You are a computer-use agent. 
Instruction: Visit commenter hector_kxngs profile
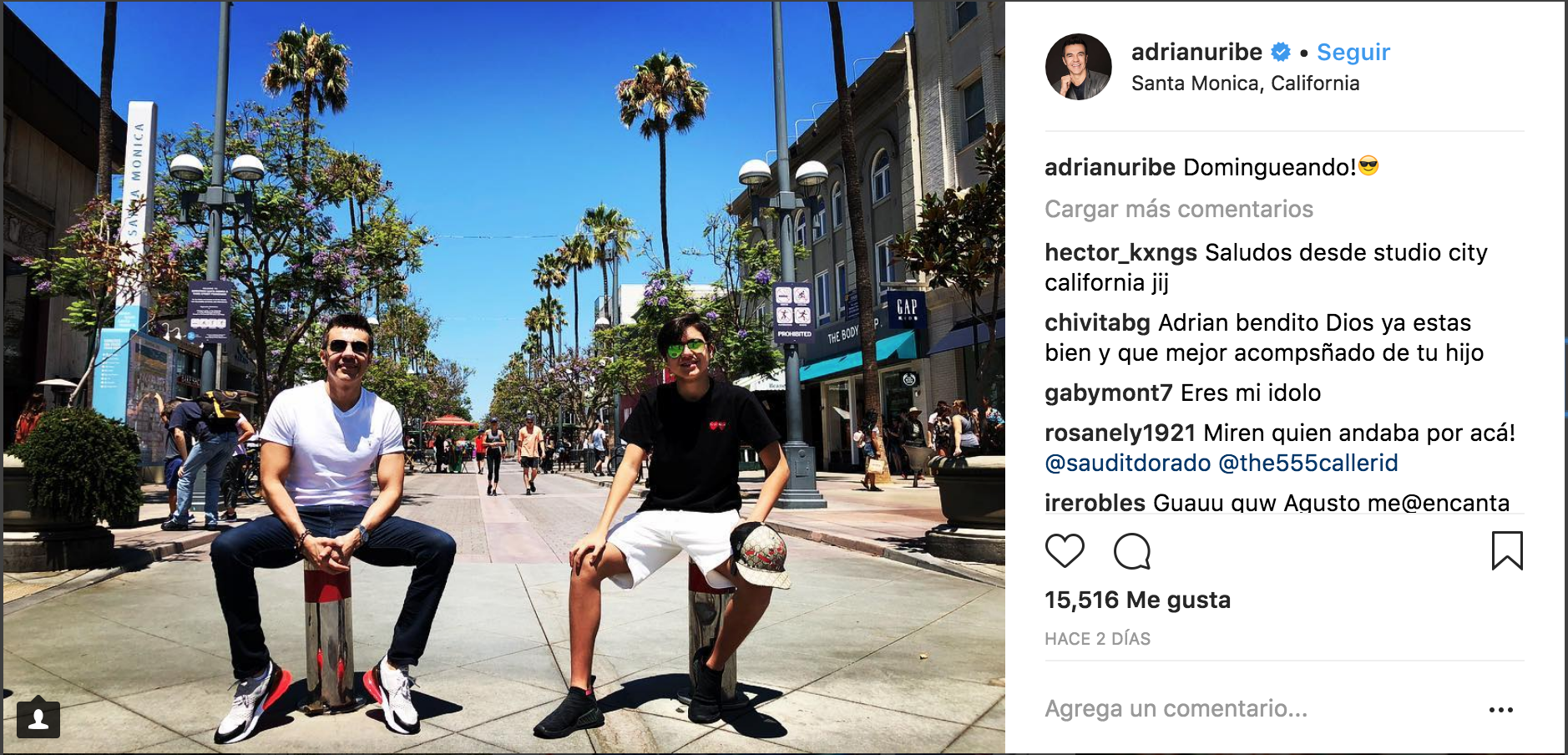(x=1120, y=252)
